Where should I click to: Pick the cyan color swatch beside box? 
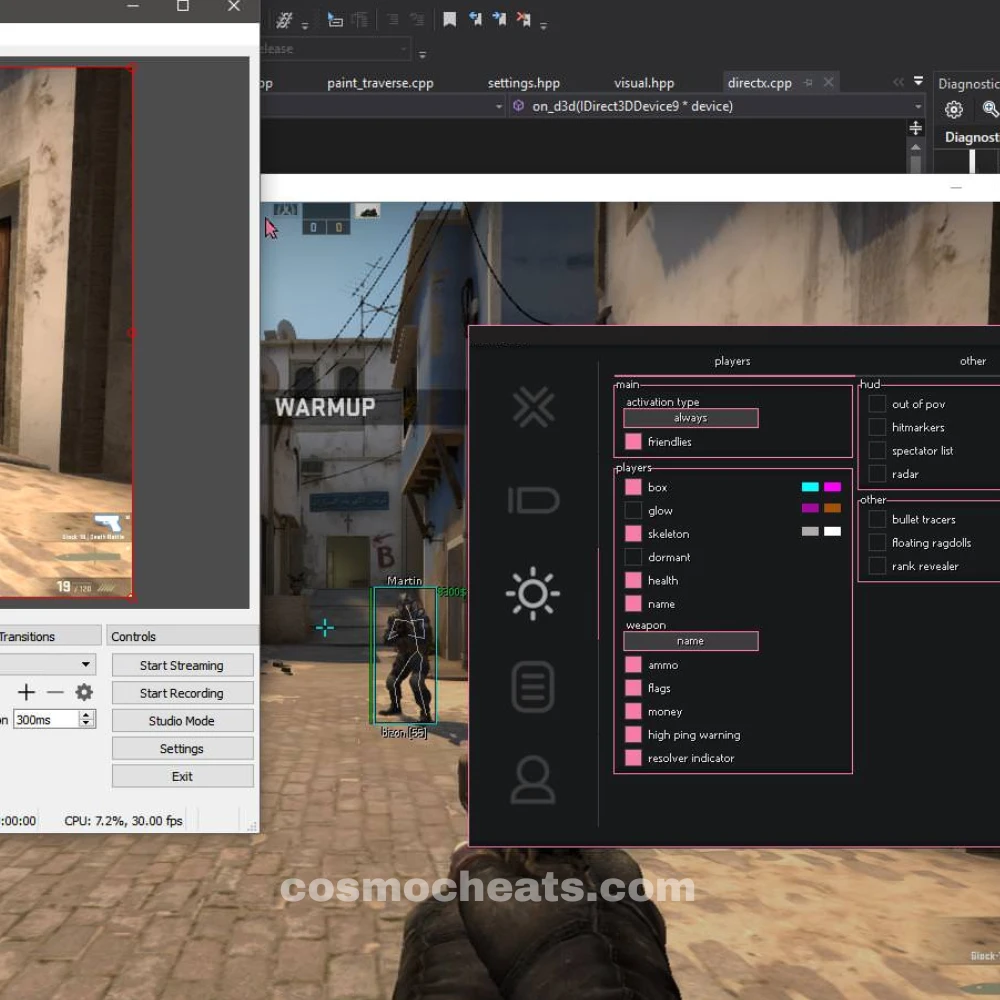coord(810,487)
